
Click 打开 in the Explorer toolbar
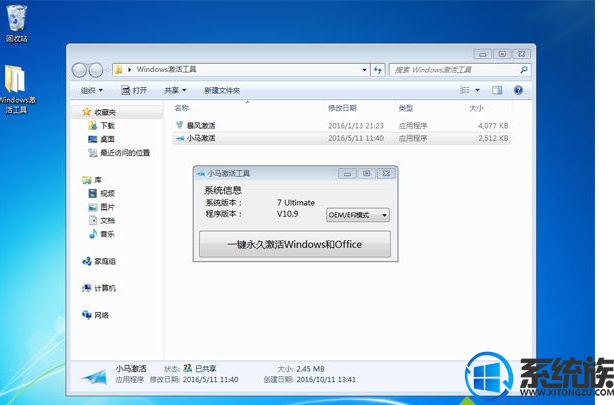point(134,90)
